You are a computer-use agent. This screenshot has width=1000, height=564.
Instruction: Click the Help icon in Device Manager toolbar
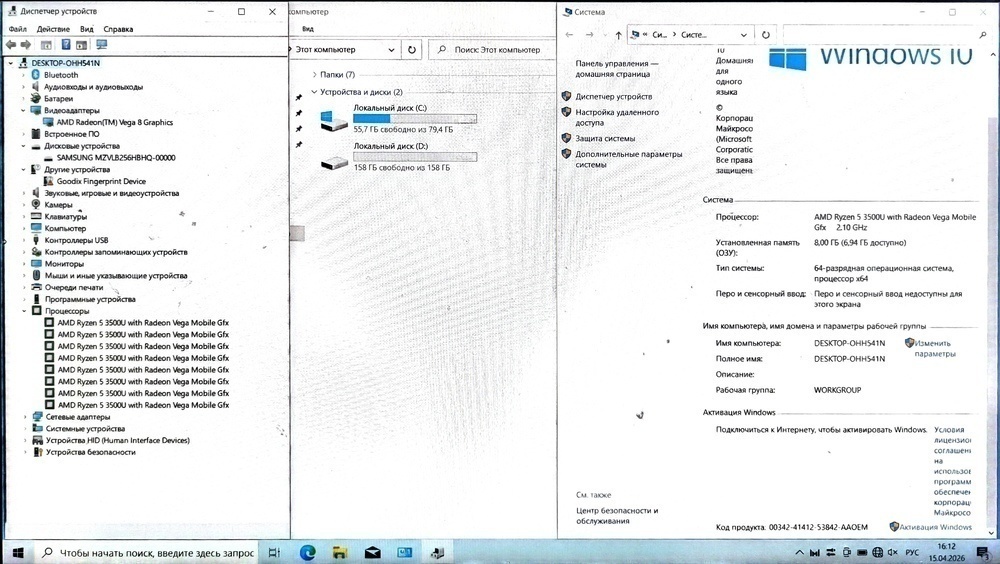(x=67, y=45)
